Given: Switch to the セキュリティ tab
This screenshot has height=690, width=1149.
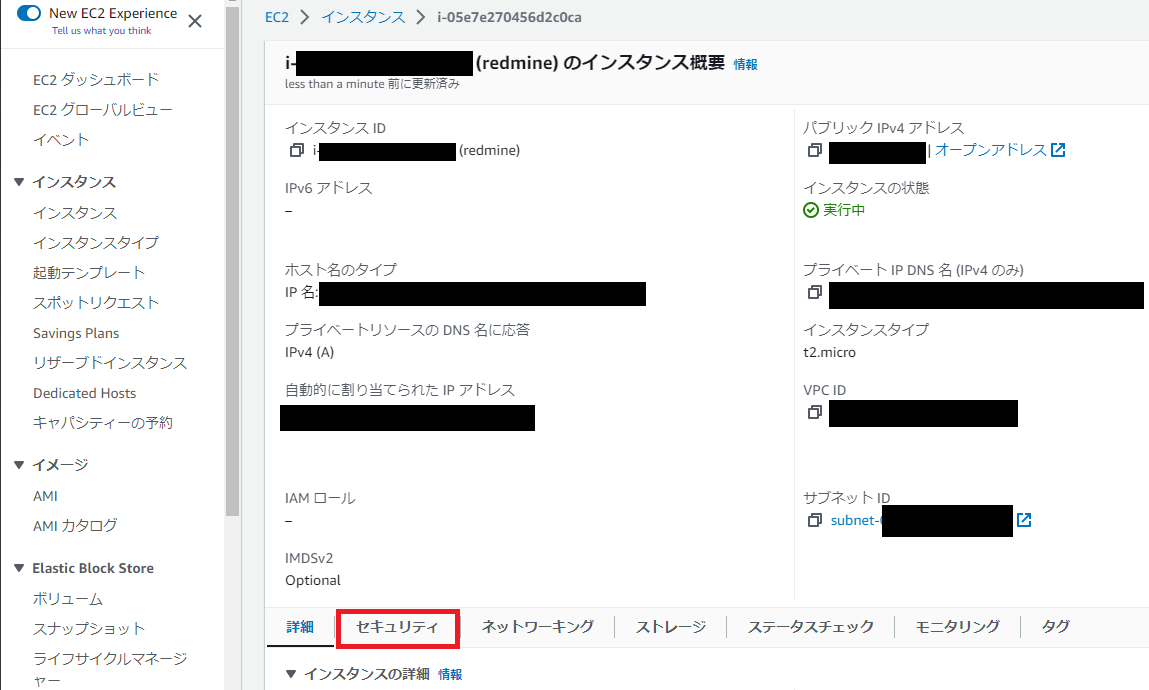Looking at the screenshot, I should [x=397, y=627].
